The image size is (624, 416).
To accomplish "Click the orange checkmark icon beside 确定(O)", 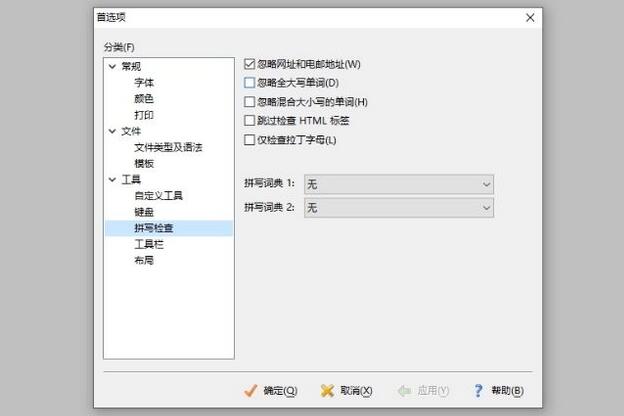I will pos(251,391).
